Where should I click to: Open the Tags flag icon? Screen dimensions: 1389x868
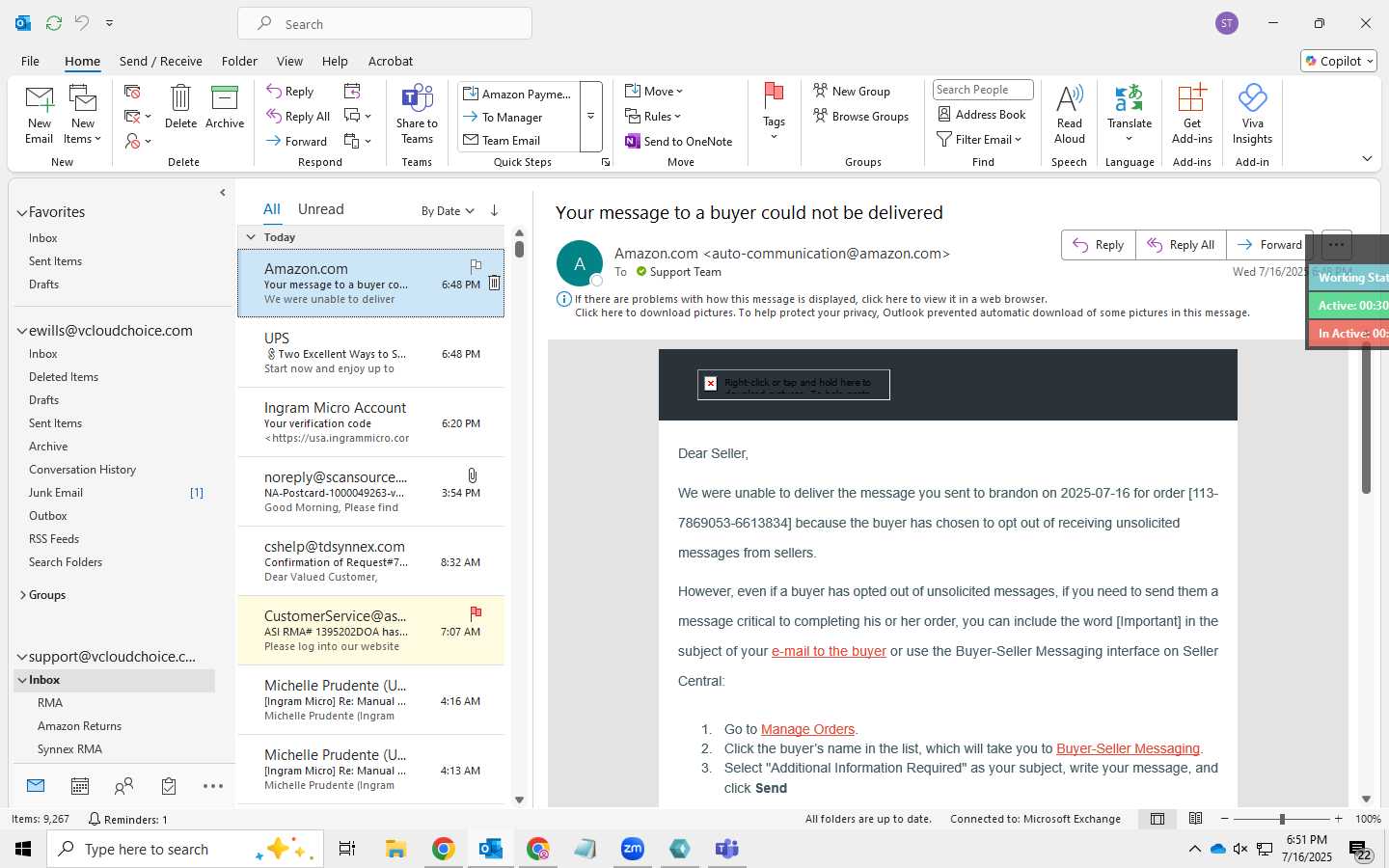pyautogui.click(x=774, y=111)
